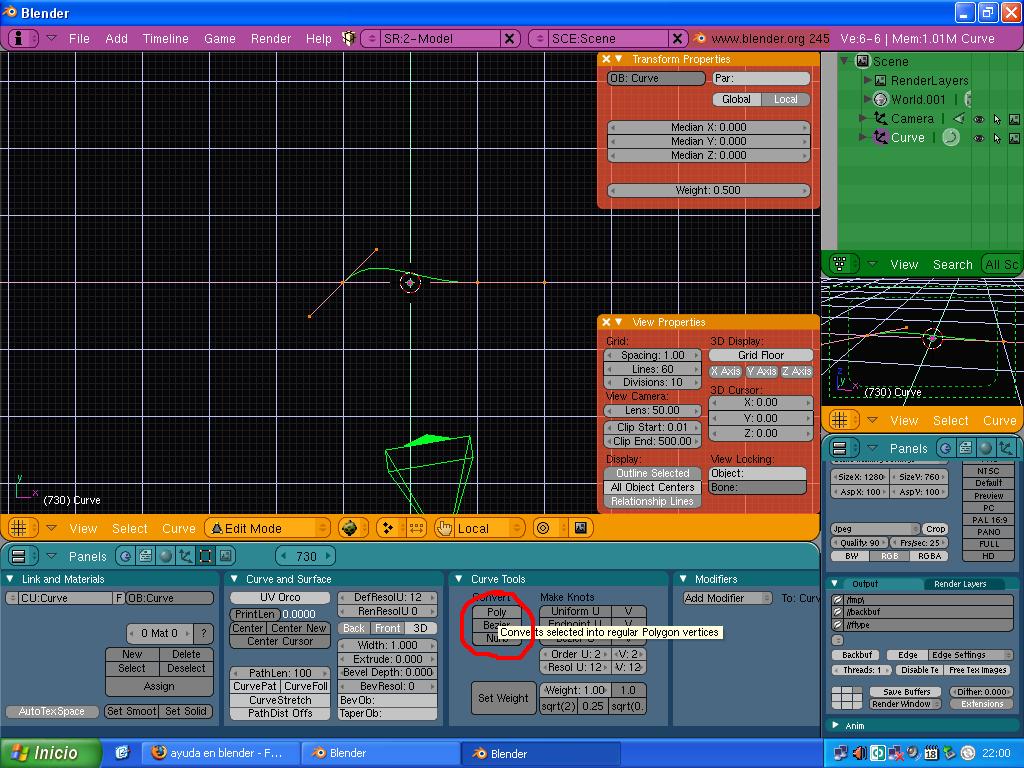Select the Logic context pacman icon
This screenshot has height=768, width=1024.
click(125, 556)
